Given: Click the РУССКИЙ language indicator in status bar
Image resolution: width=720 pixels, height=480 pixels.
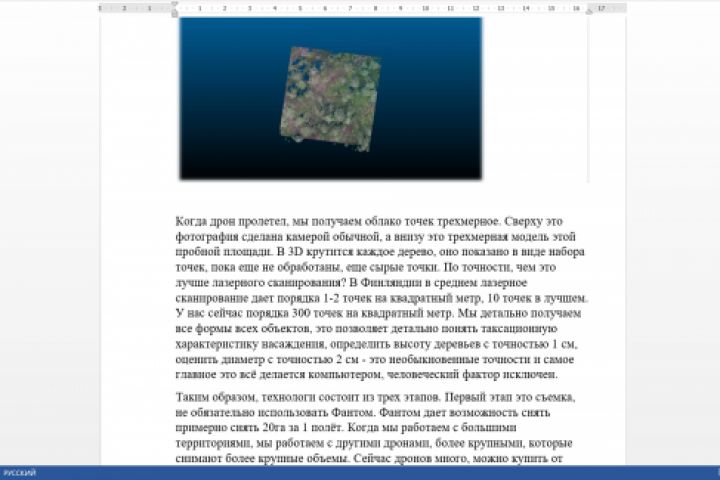Looking at the screenshot, I should 19,473.
